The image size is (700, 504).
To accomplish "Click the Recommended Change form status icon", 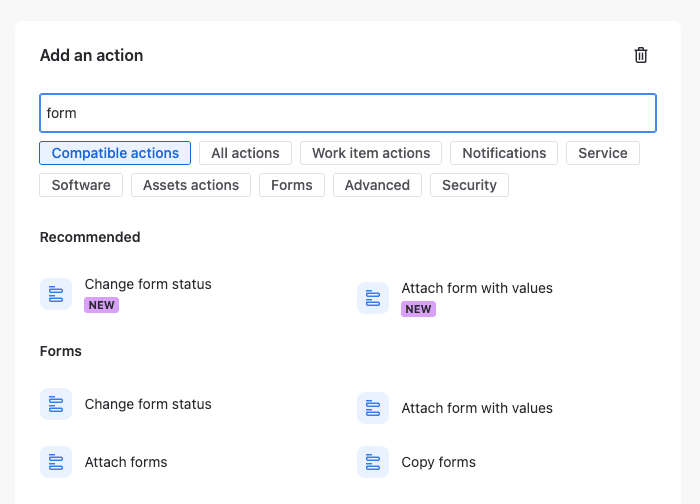I will tap(56, 294).
